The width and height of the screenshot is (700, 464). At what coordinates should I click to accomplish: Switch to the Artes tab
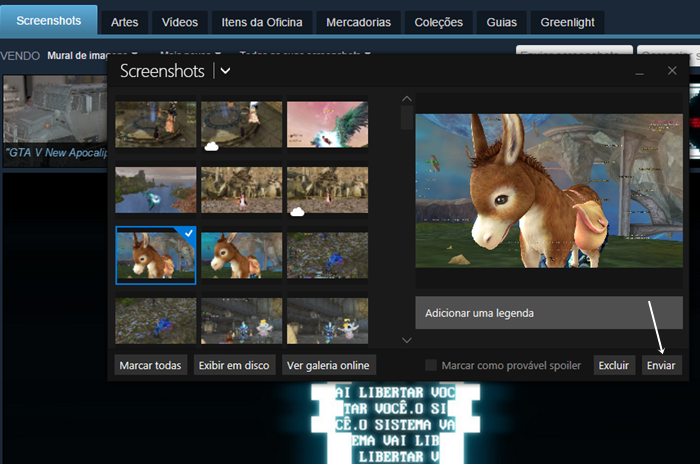125,22
